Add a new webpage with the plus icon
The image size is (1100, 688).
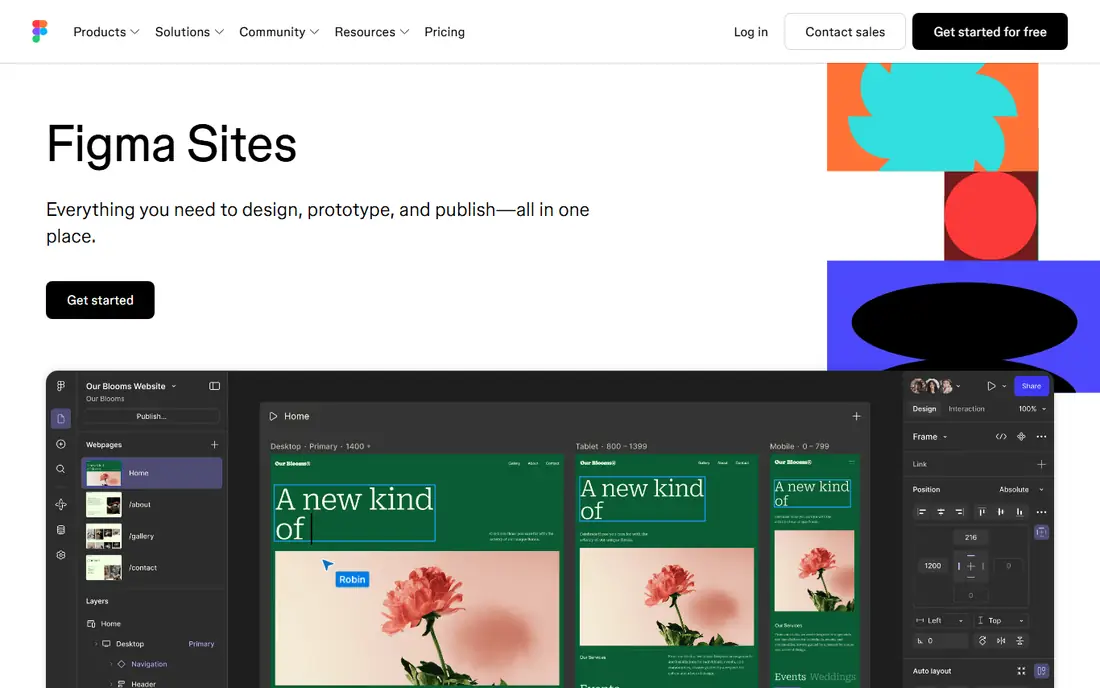pos(215,445)
